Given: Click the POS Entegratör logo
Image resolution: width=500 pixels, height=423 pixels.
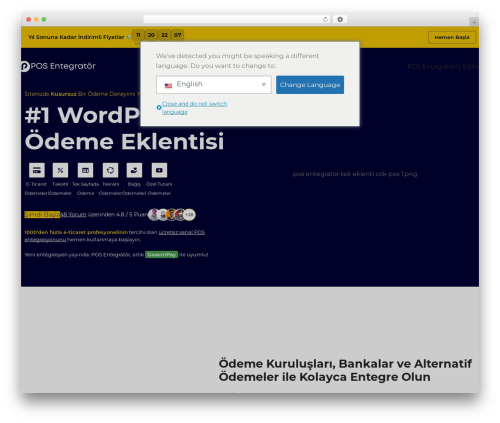Looking at the screenshot, I should [58, 66].
